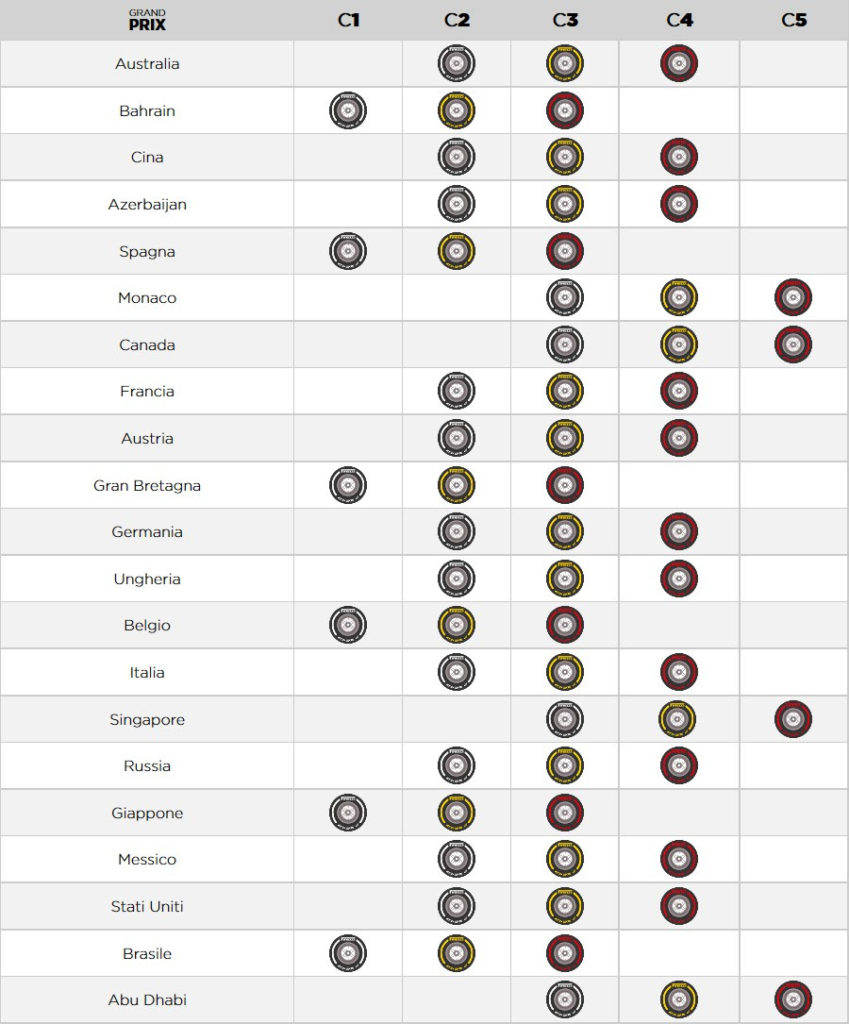
Task: Select the yellow tyre icon for Spagna
Action: click(x=456, y=251)
